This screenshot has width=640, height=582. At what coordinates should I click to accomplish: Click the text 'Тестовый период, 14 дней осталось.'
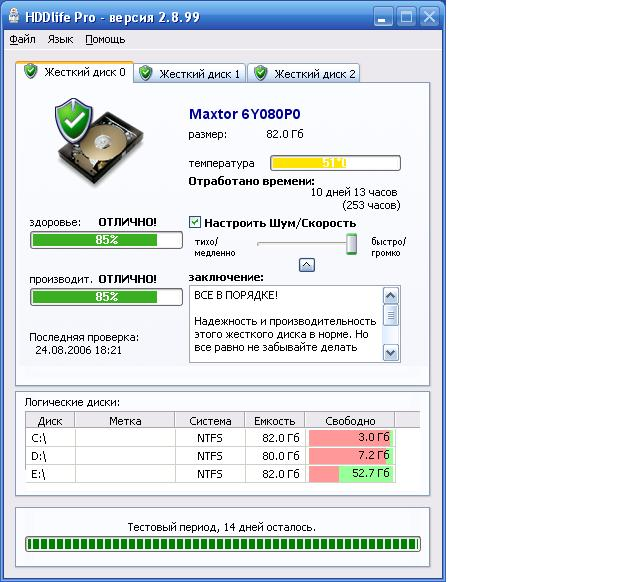[222, 527]
